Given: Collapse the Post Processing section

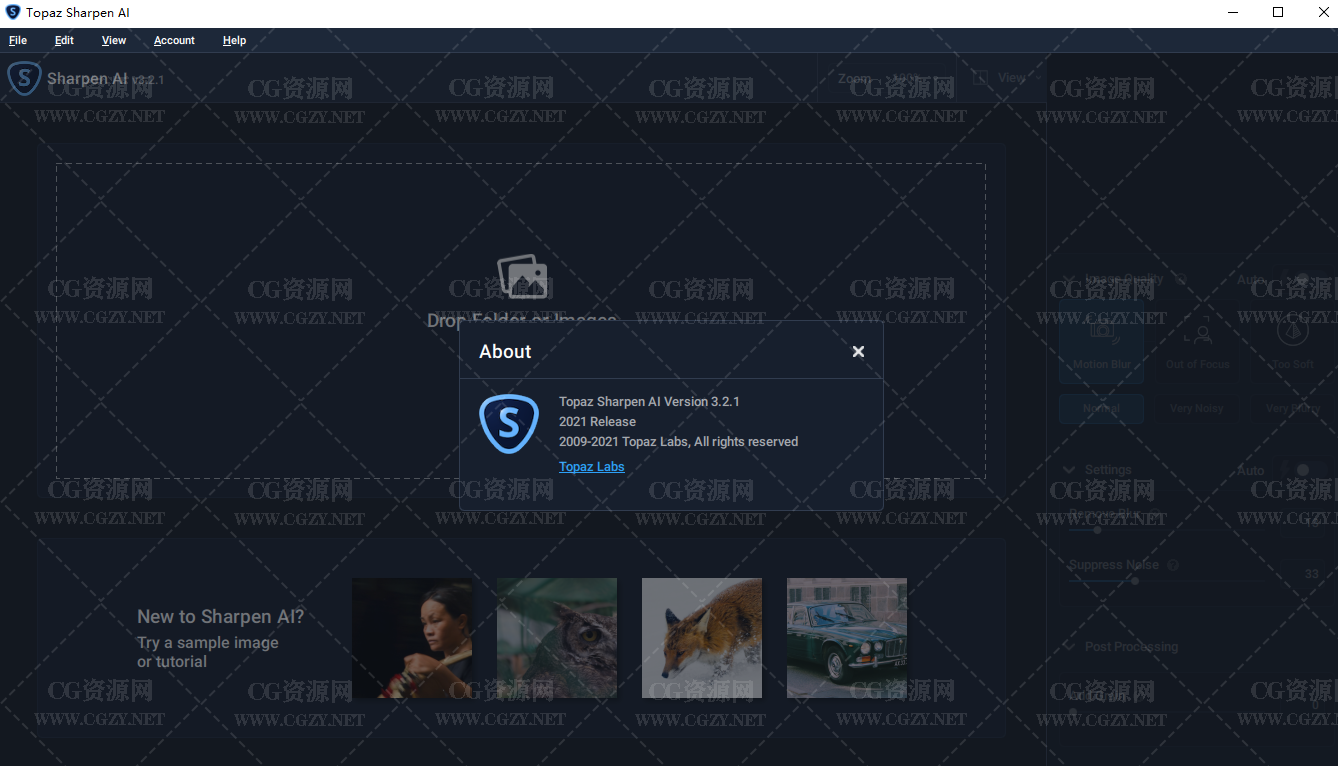Looking at the screenshot, I should pos(1068,647).
